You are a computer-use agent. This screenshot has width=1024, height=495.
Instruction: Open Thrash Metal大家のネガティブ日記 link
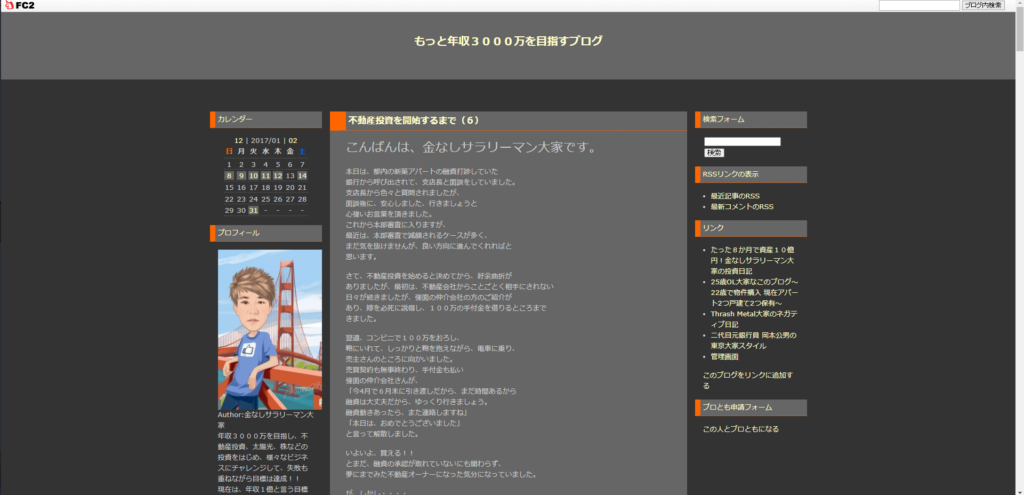click(x=752, y=319)
